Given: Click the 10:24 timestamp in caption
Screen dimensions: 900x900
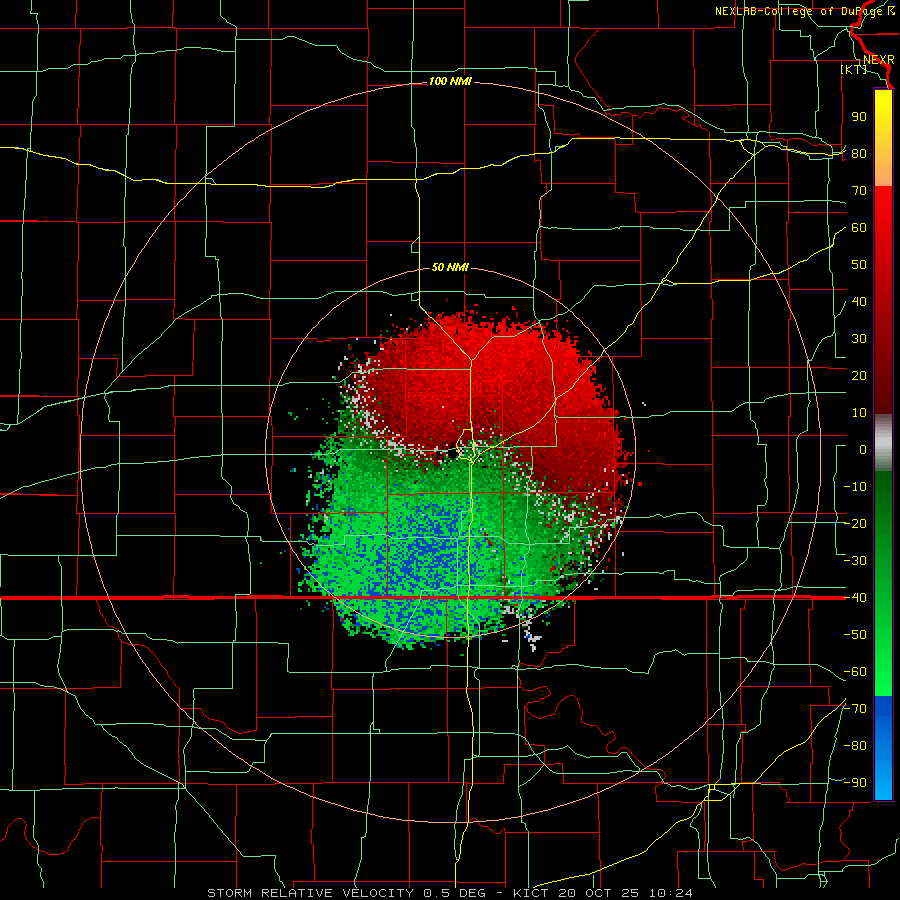Looking at the screenshot, I should (x=671, y=893).
